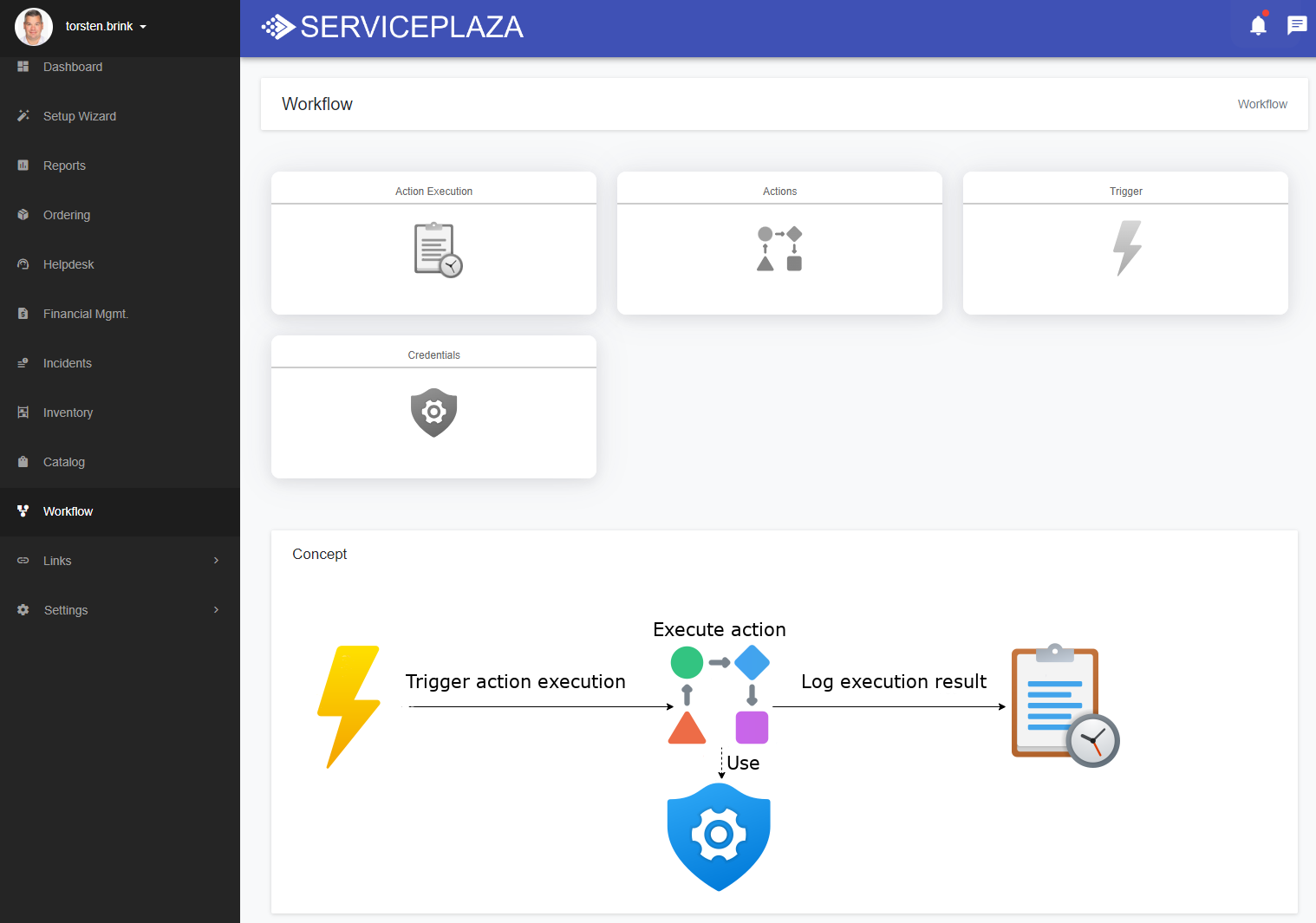
Task: Open the Actions flow-shapes icon
Action: pos(779,249)
